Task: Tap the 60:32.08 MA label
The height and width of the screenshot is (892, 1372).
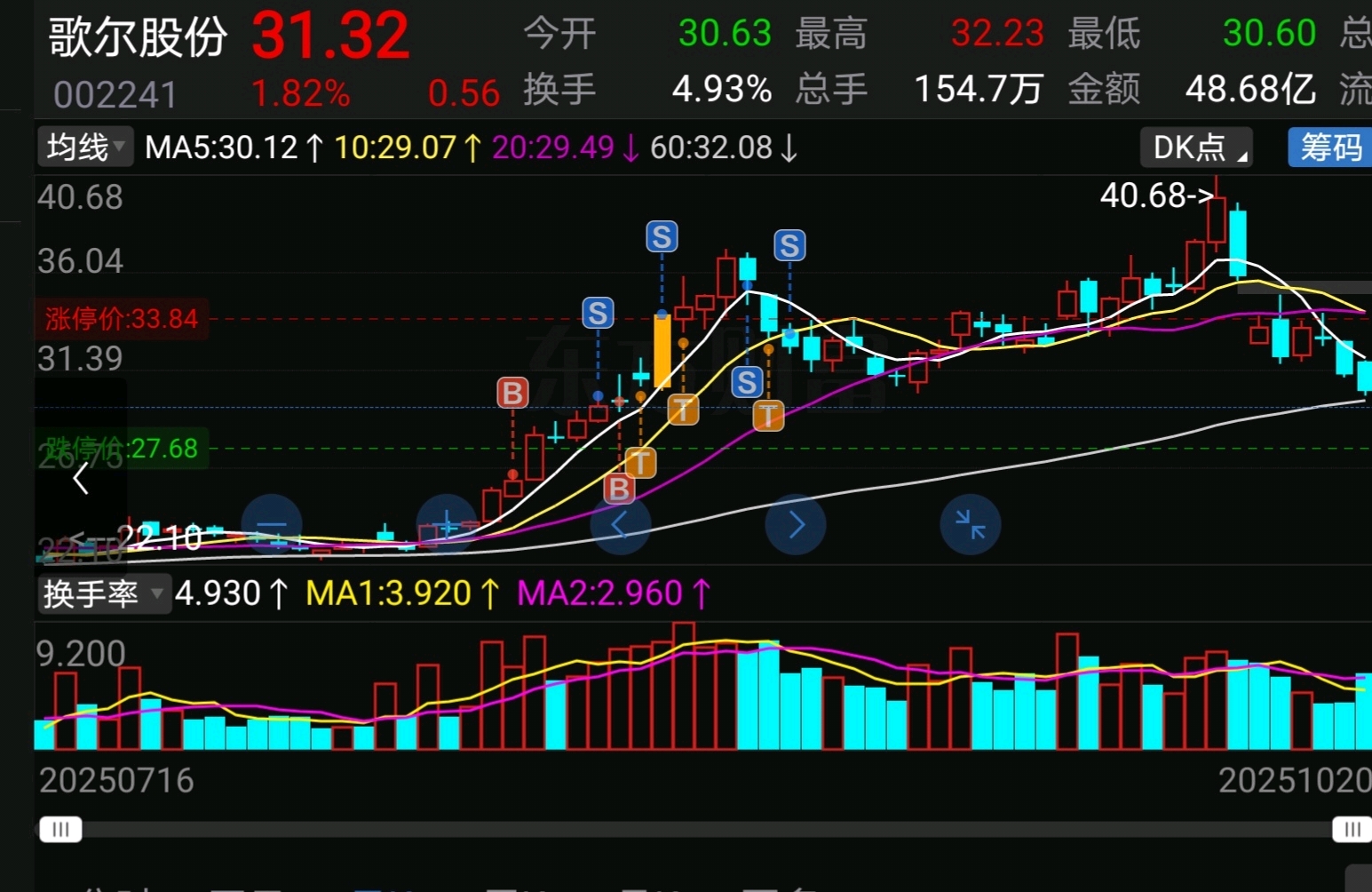Action: coord(725,147)
